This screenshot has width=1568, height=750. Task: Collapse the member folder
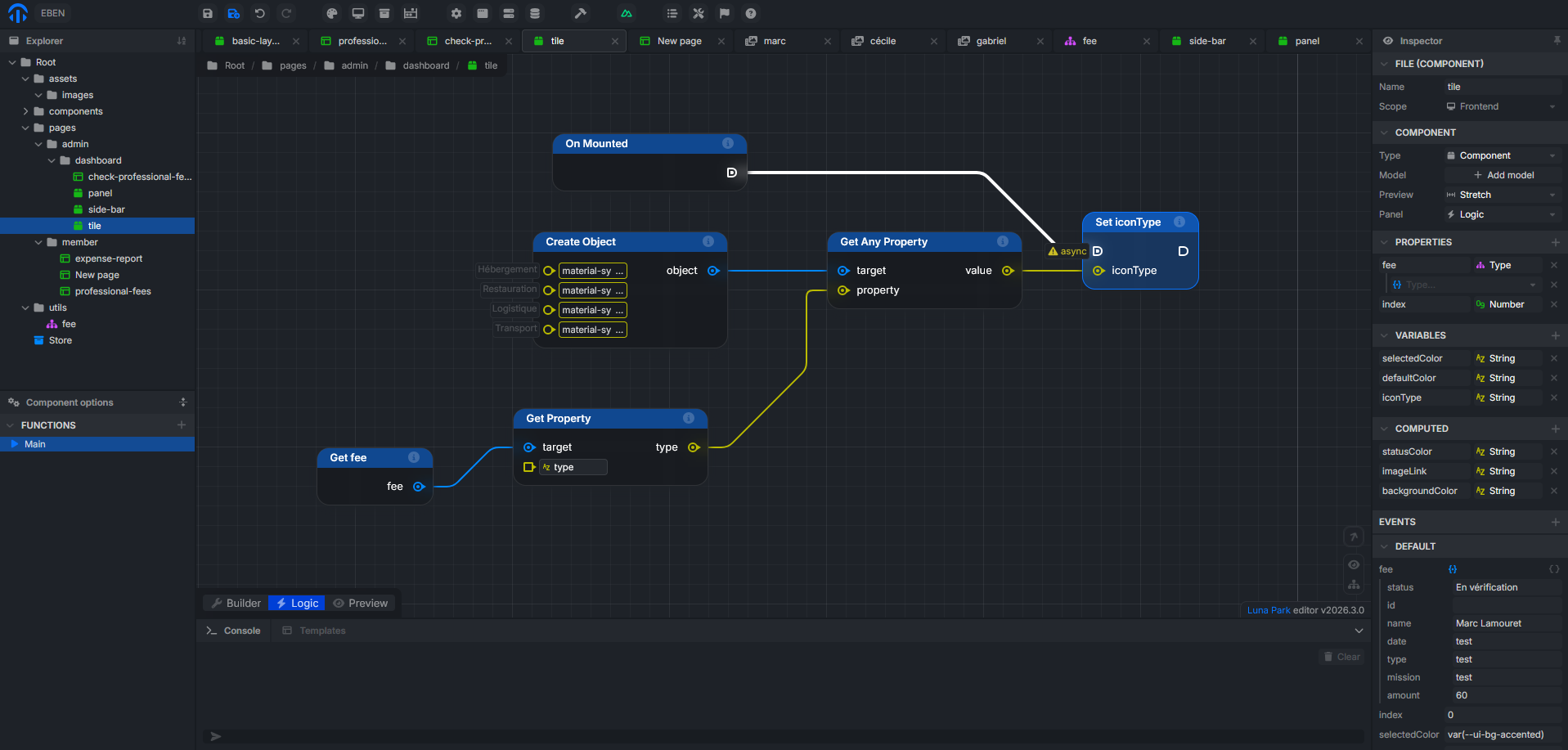tap(38, 242)
